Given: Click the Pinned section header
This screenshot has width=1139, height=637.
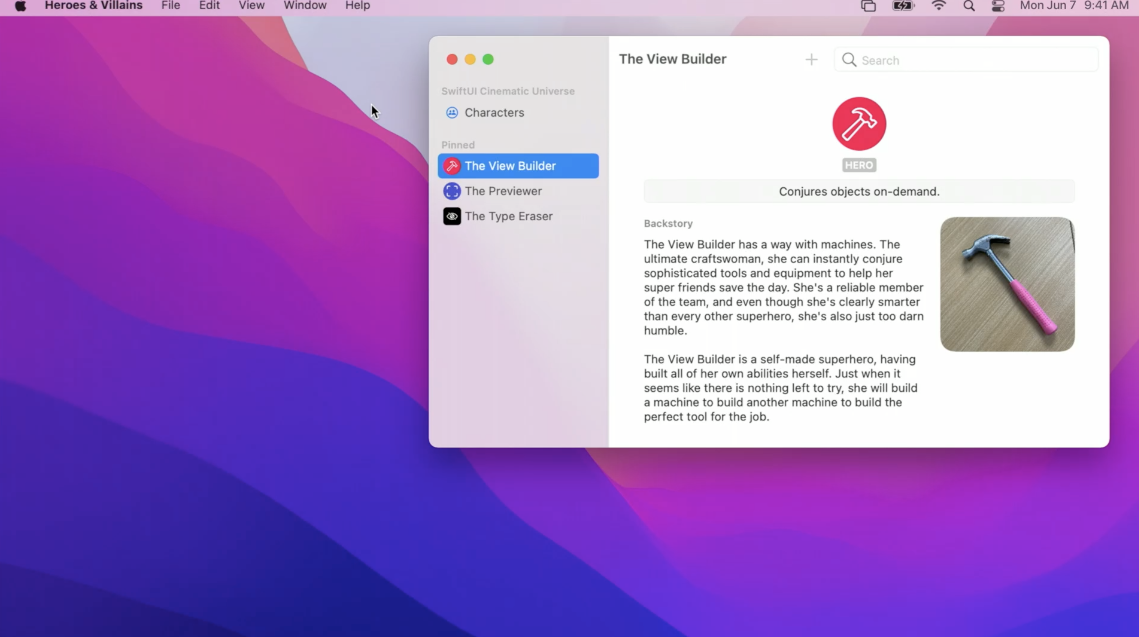Looking at the screenshot, I should (458, 145).
